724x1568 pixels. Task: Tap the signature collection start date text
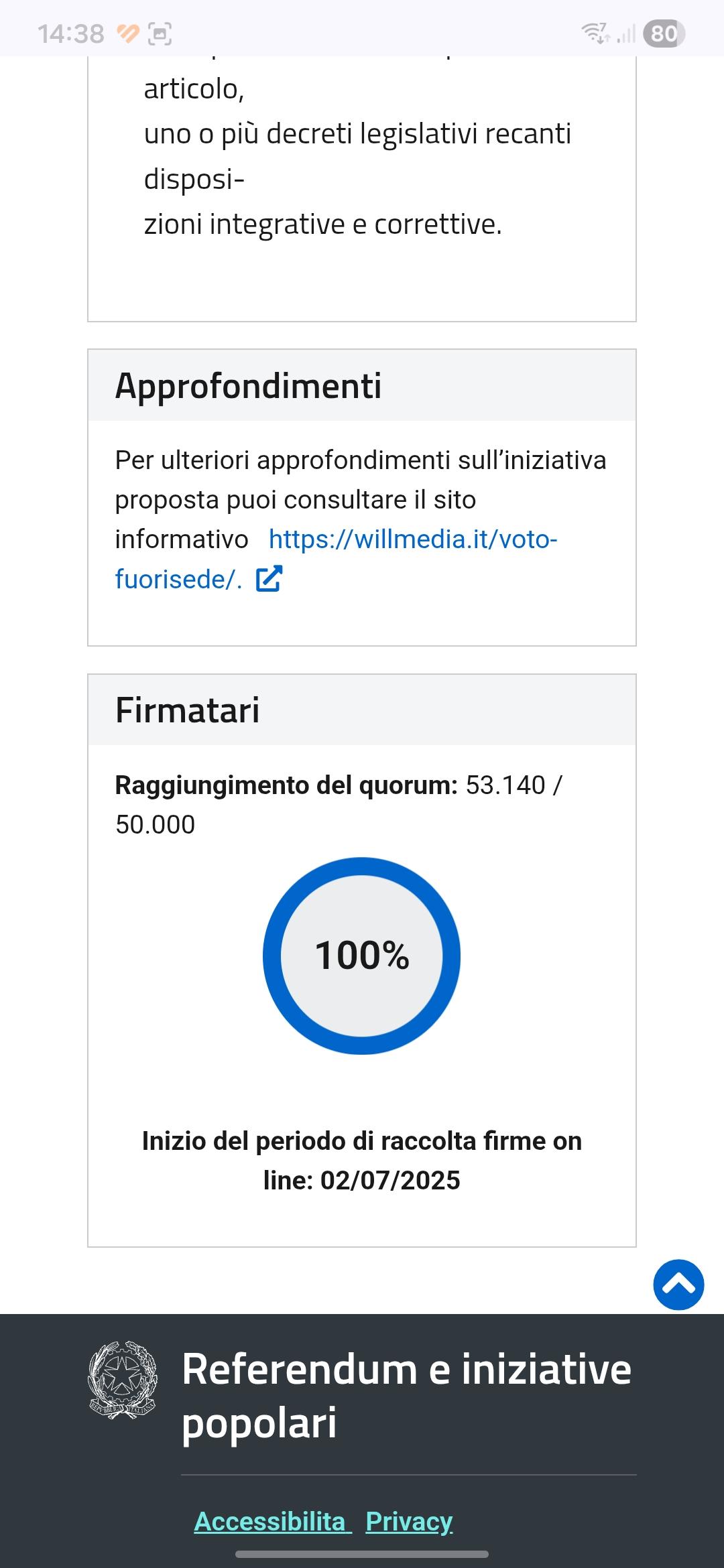(361, 1161)
